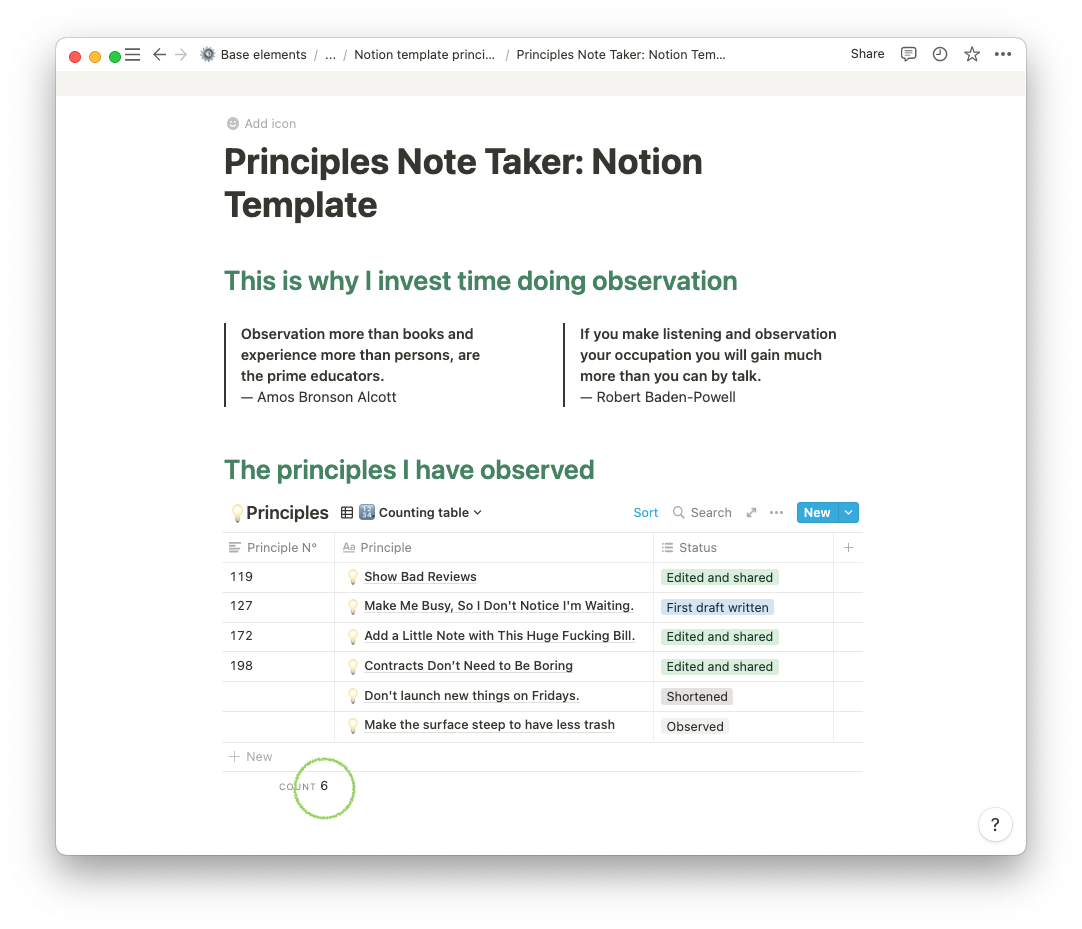Open Principles database as full page
This screenshot has width=1082, height=929.
point(752,513)
